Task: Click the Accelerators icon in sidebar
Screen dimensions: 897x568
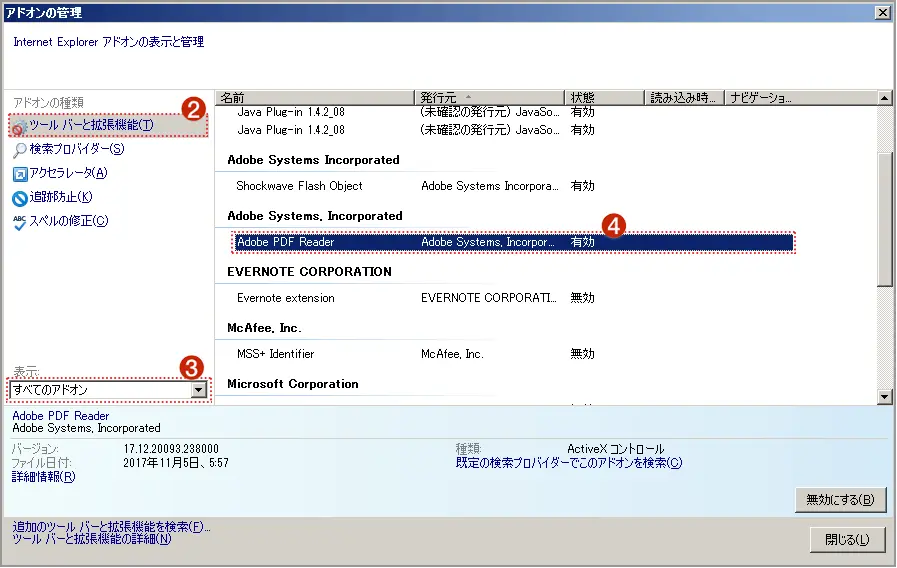Action: pyautogui.click(x=20, y=174)
